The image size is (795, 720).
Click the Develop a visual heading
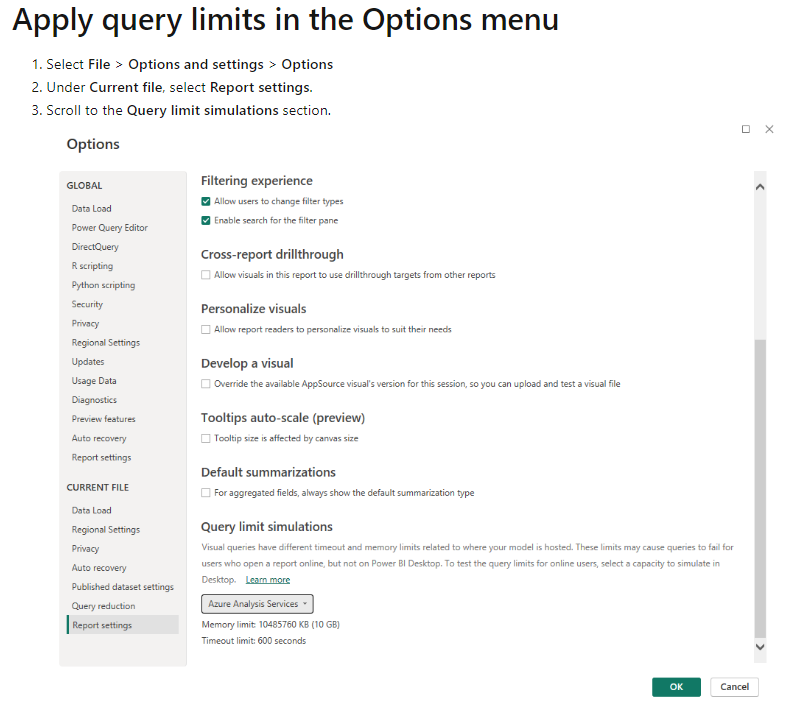click(x=247, y=364)
